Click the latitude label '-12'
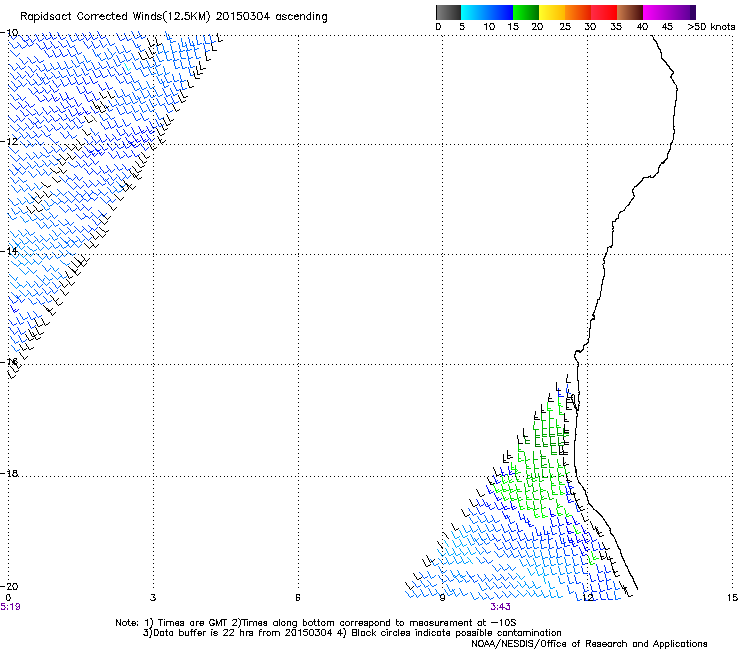 point(9,141)
